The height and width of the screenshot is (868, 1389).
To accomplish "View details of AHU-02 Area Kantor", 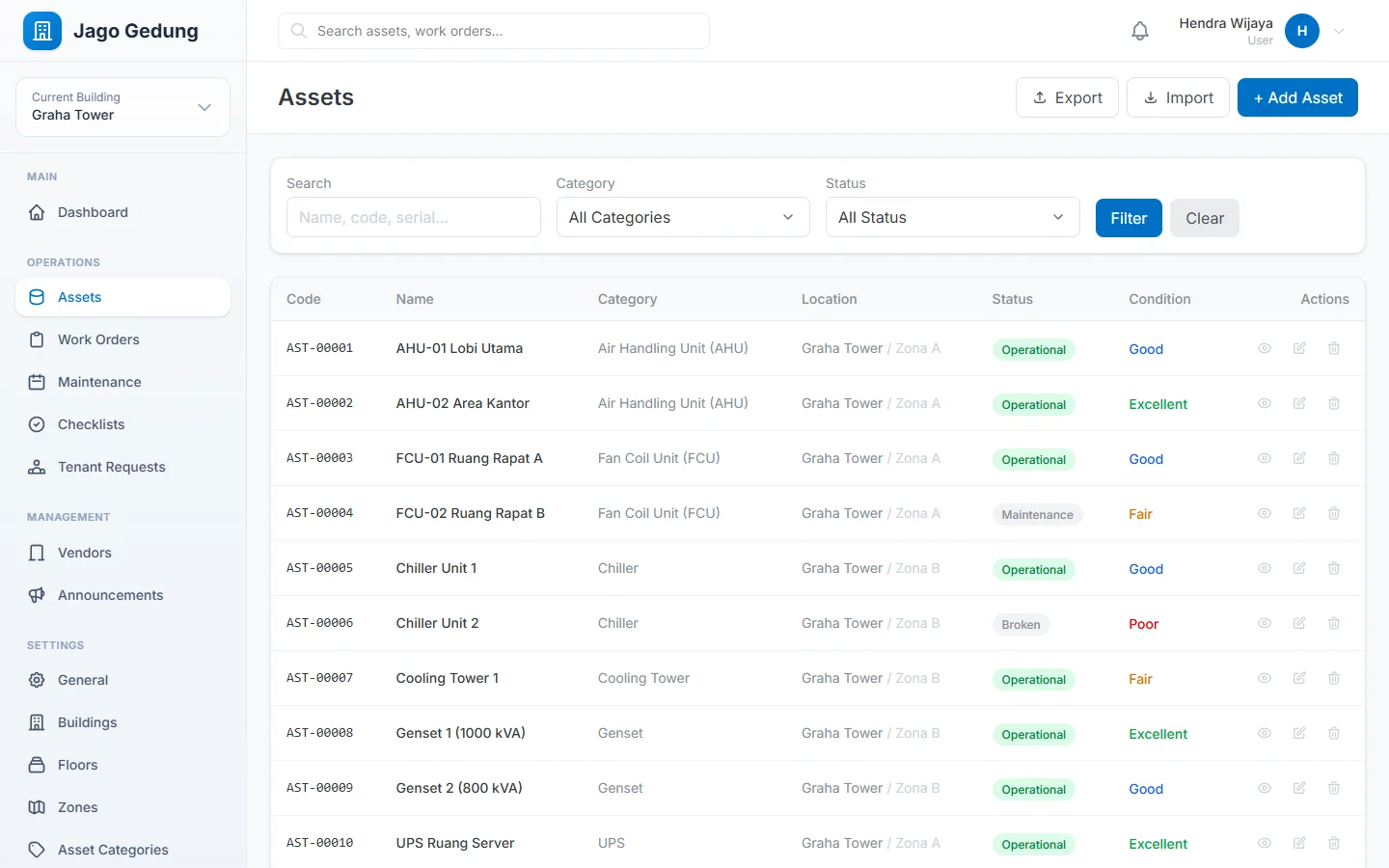I will [1265, 403].
